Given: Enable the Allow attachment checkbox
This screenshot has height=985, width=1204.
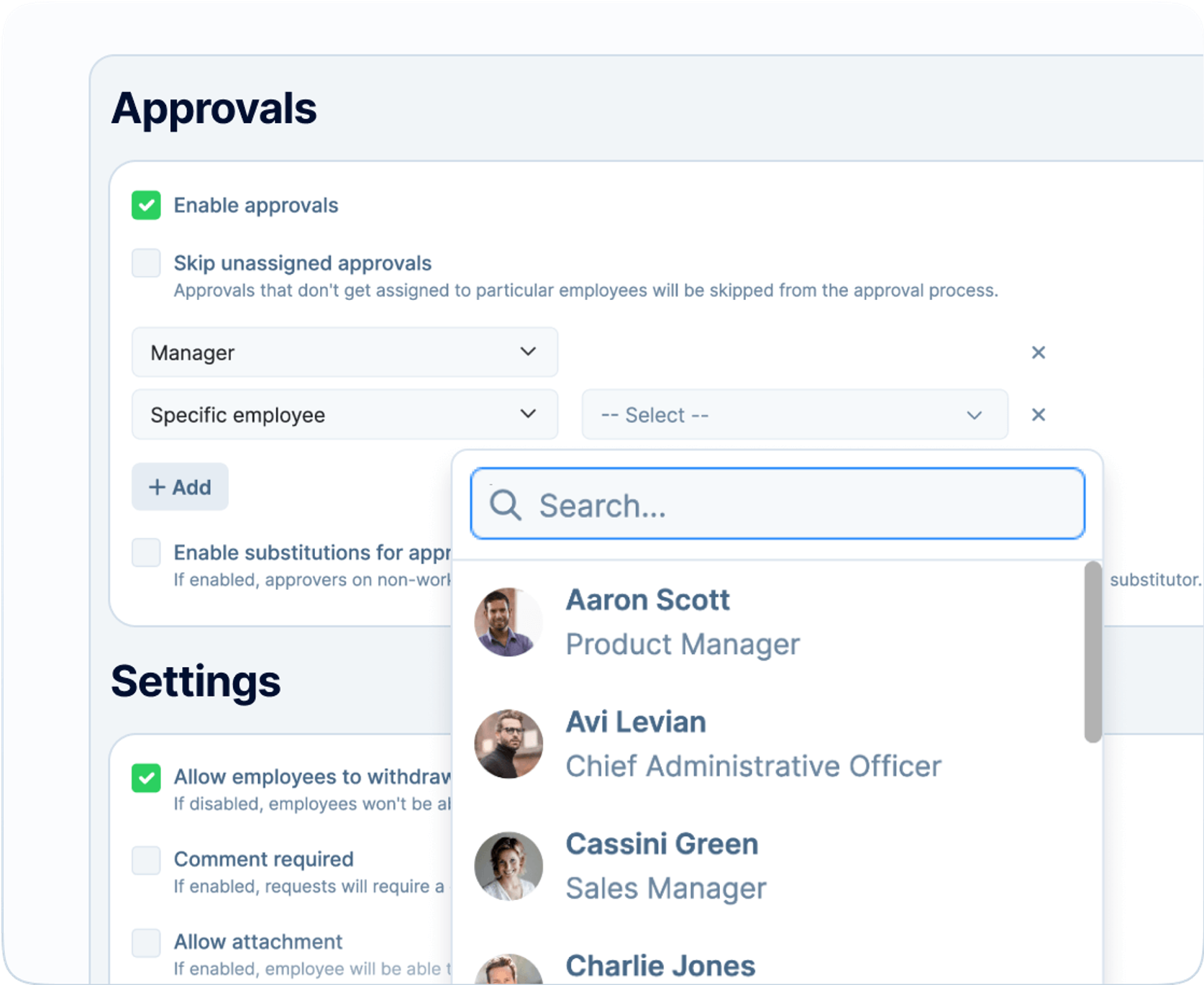Looking at the screenshot, I should [x=146, y=943].
